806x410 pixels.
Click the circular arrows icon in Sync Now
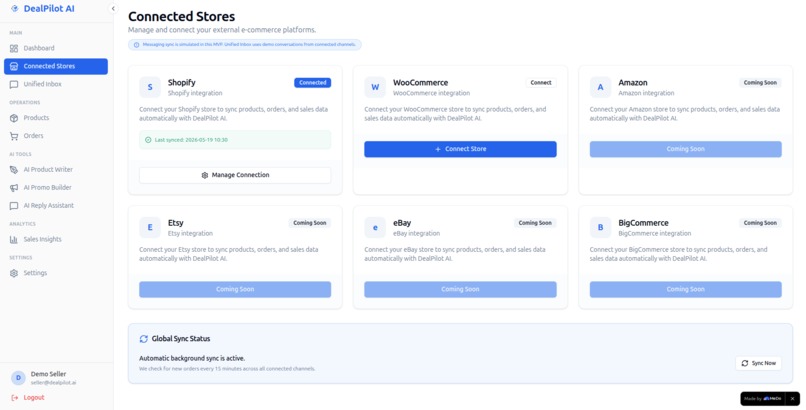(745, 363)
